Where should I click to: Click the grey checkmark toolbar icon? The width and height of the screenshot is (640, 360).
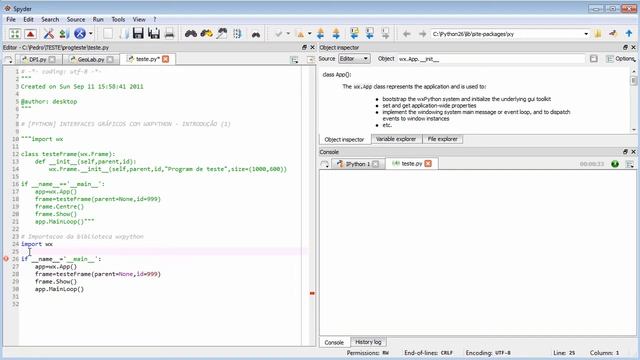point(278,34)
